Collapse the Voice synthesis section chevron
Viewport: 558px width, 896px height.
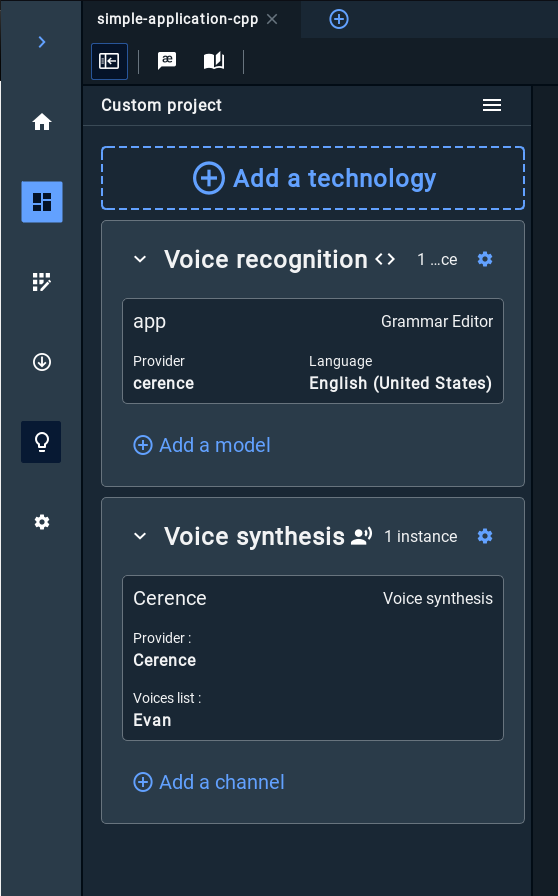140,536
